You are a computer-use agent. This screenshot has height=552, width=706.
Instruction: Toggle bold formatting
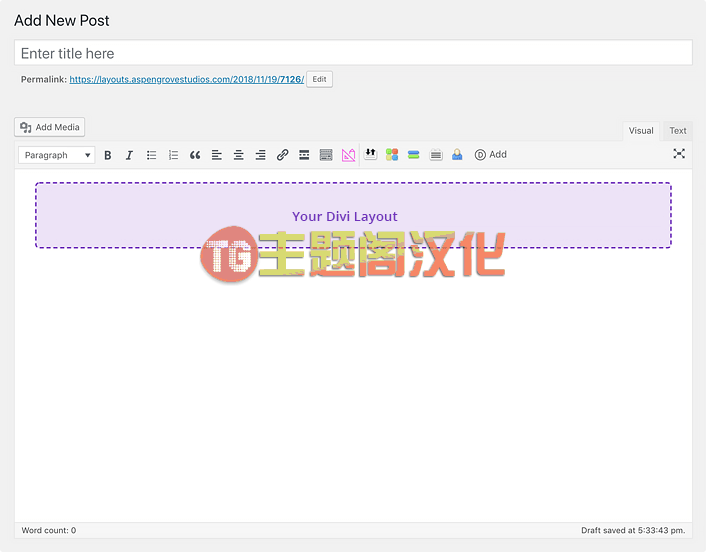coord(108,155)
